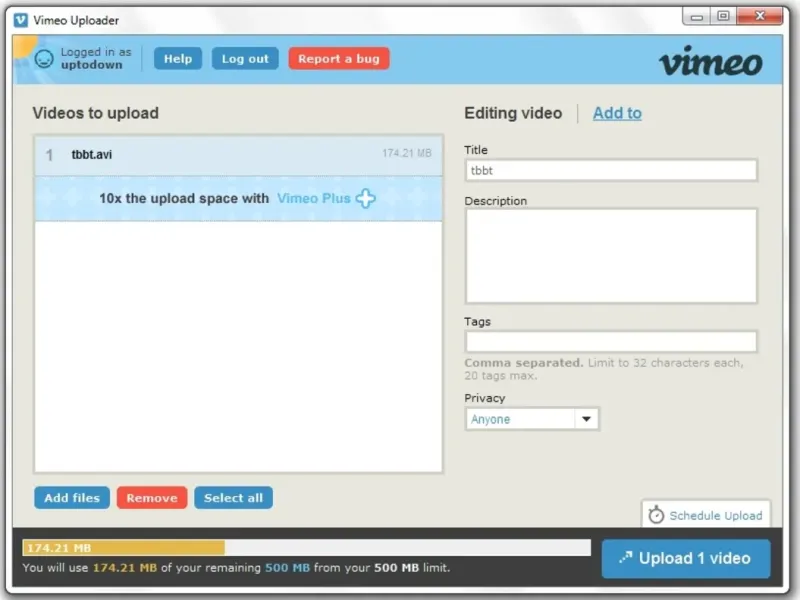
Task: Log out of the uptodown account
Action: click(245, 59)
